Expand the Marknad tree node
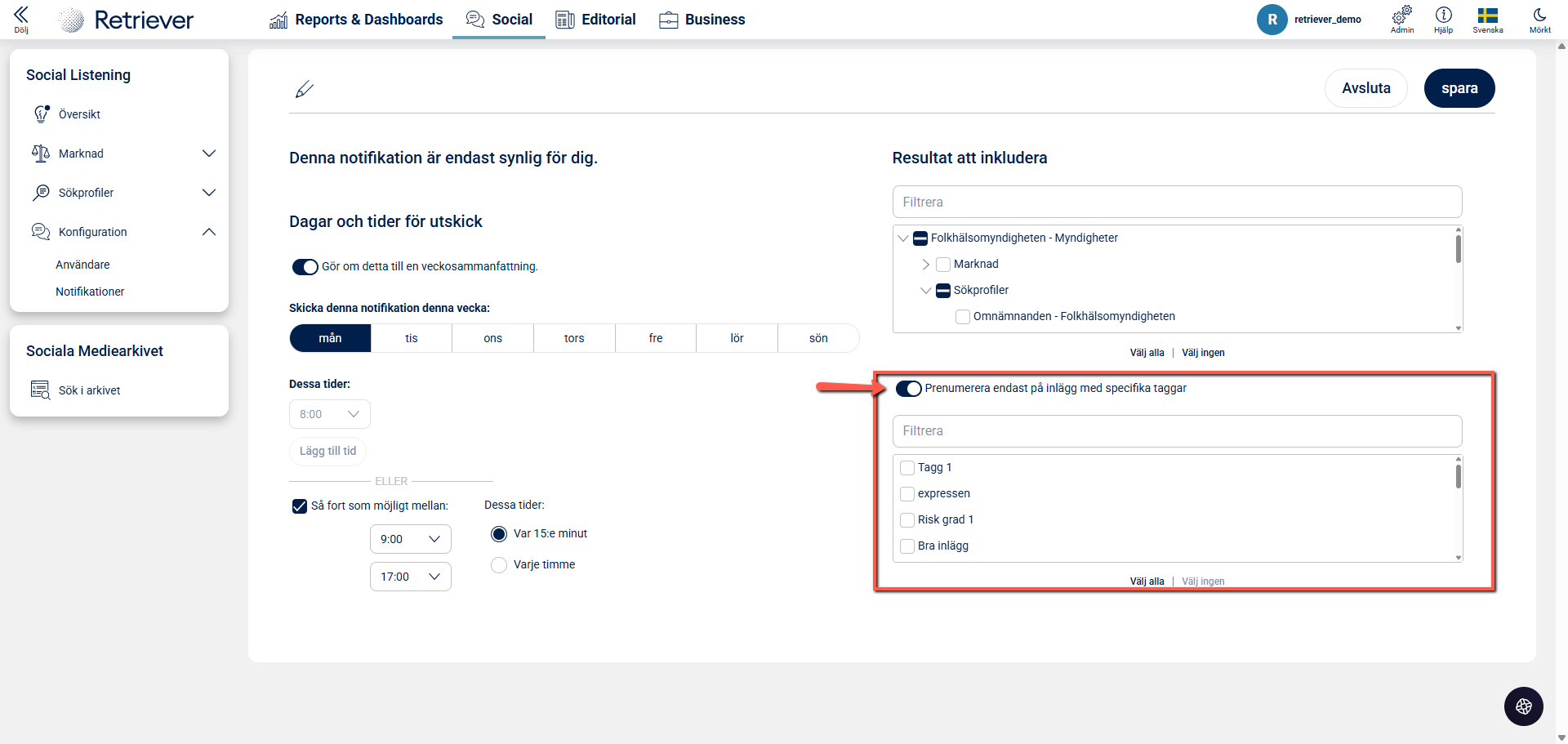 click(925, 265)
